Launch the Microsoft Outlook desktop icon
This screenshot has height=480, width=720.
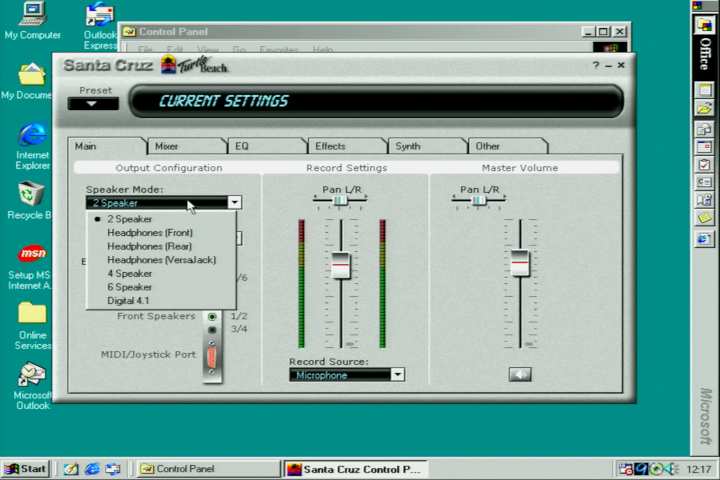[31, 386]
